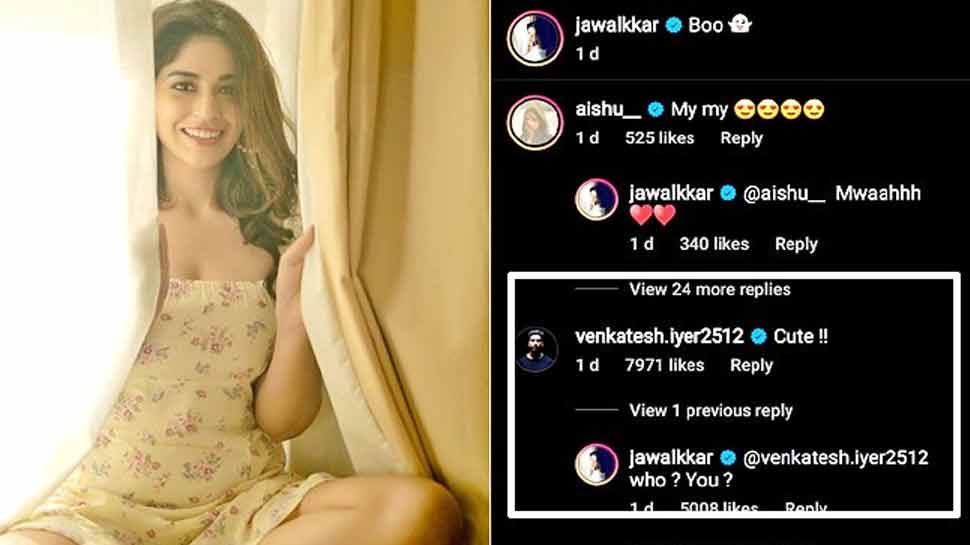Click verified badge beside venkatesh.iyer2512
Viewport: 970px width, 545px height.
[758, 337]
